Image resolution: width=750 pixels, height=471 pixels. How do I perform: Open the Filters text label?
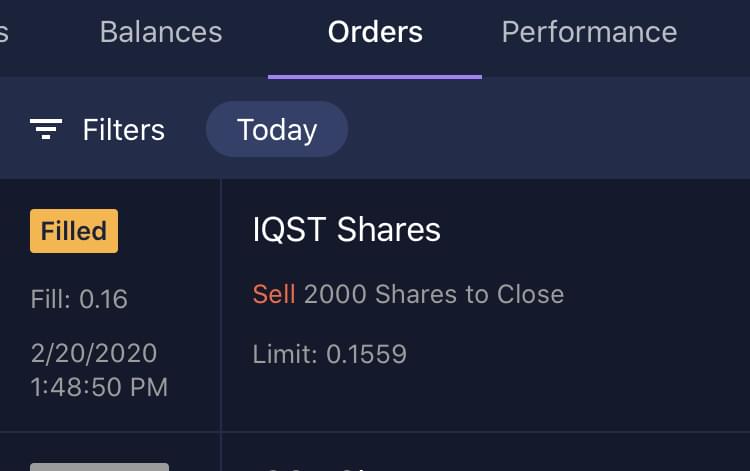click(124, 130)
